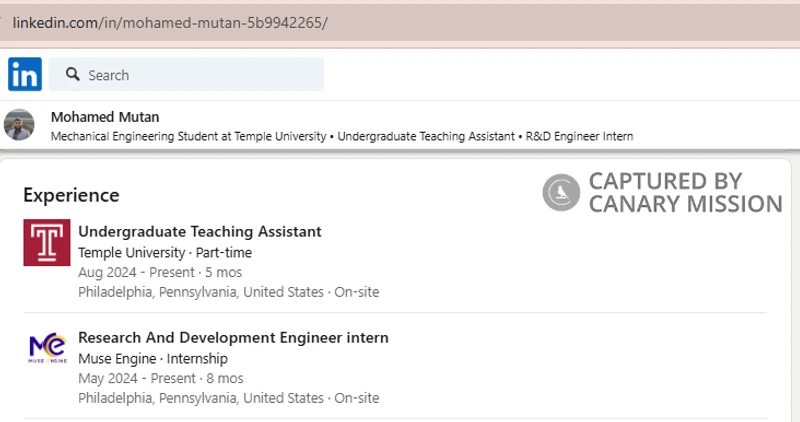Open Research And Development Engineer intern title

(x=233, y=338)
